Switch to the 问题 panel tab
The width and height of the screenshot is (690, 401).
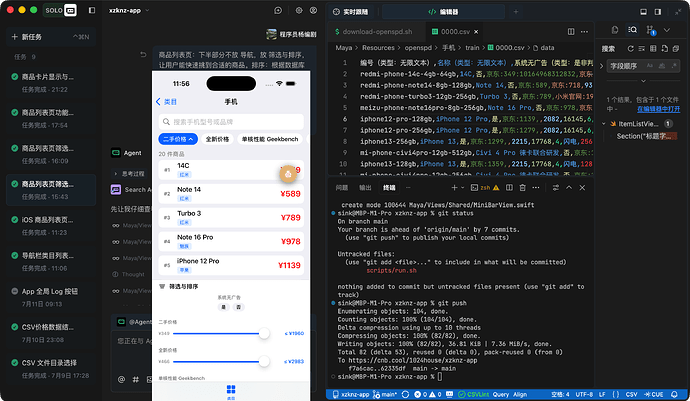[341, 188]
